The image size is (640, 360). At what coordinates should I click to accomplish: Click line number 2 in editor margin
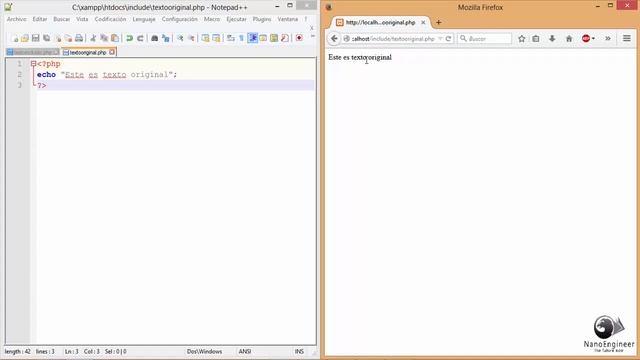click(x=20, y=74)
